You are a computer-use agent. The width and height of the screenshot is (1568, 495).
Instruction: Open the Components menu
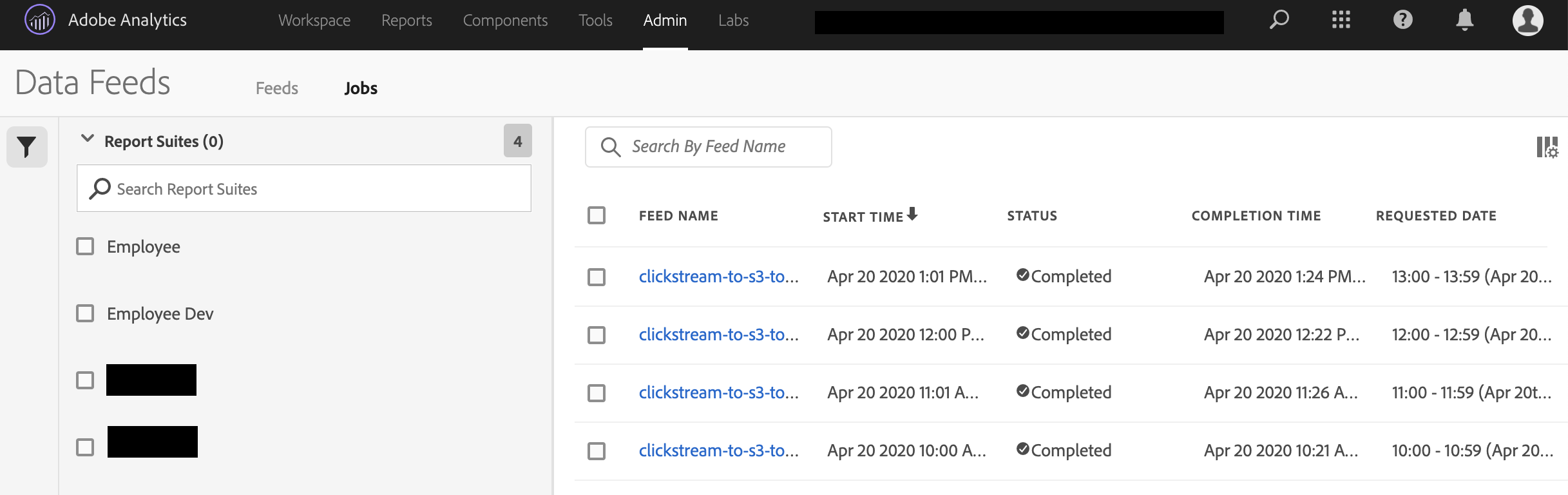point(505,20)
